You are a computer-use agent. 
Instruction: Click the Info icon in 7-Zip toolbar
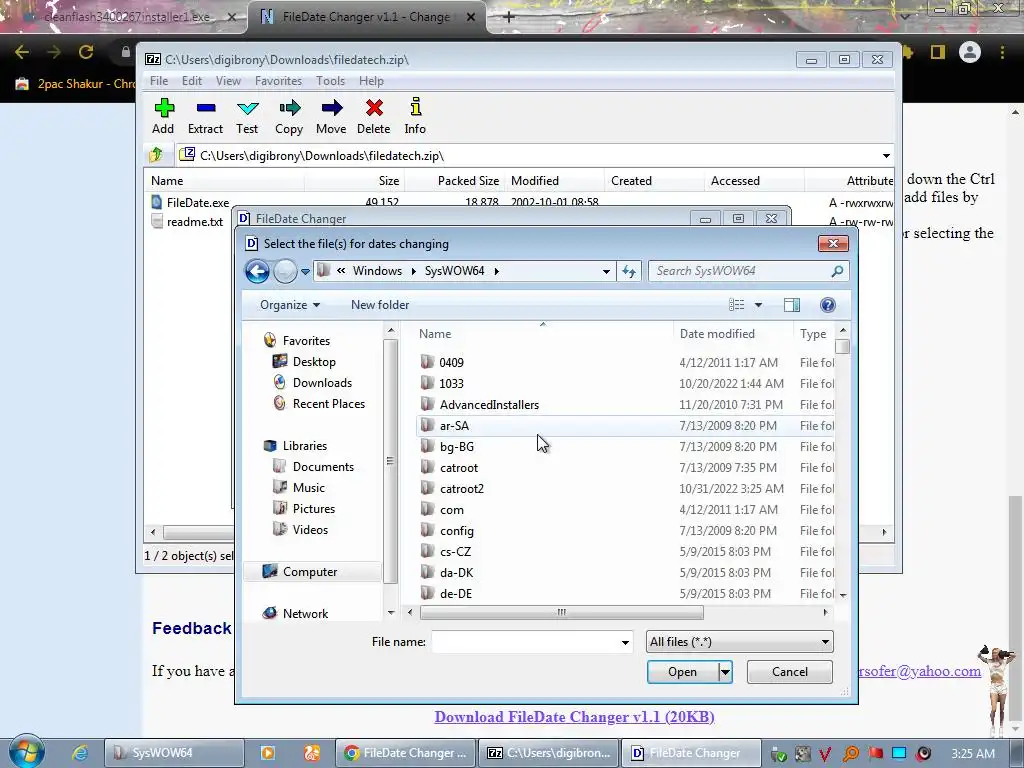[415, 108]
